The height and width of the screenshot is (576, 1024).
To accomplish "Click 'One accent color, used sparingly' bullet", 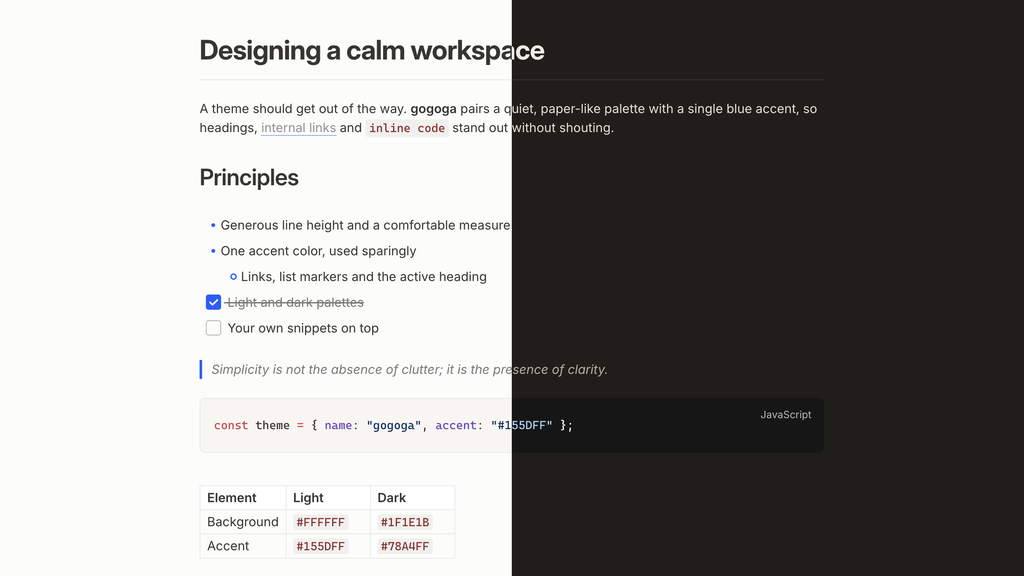I will (x=318, y=251).
